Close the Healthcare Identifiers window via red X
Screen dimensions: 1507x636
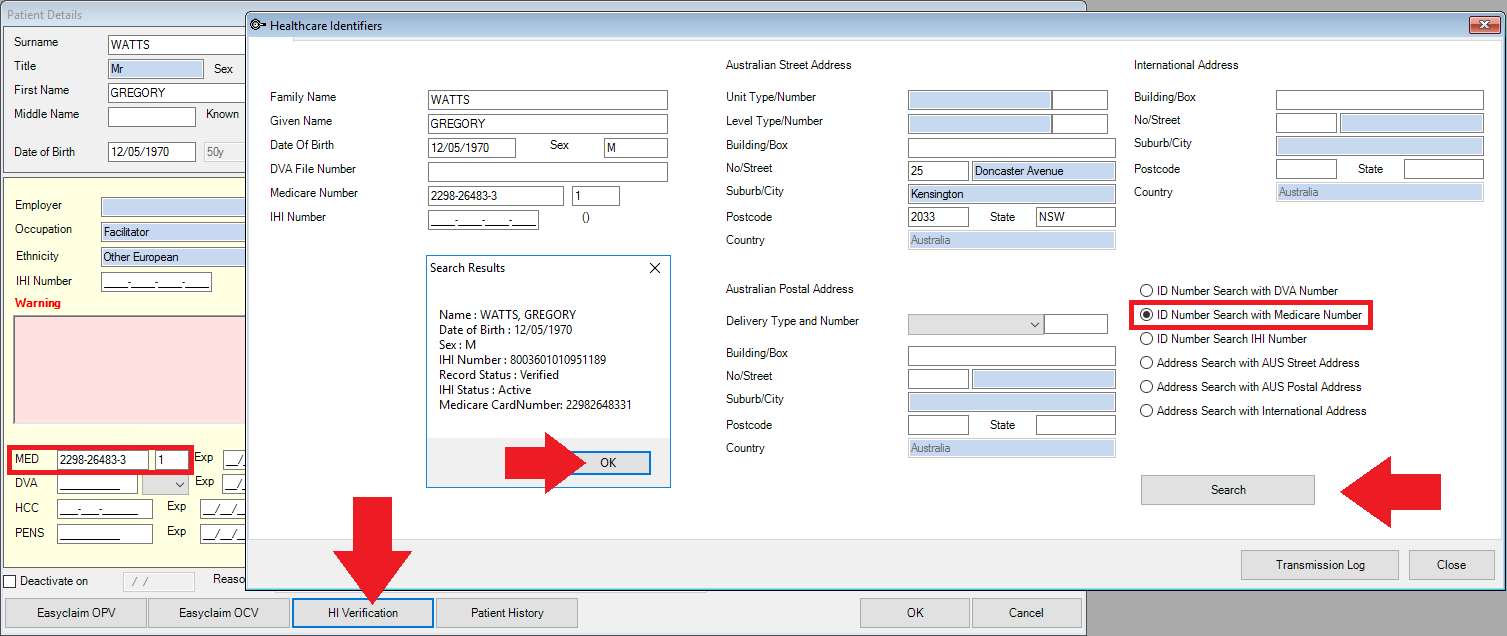pyautogui.click(x=1483, y=25)
